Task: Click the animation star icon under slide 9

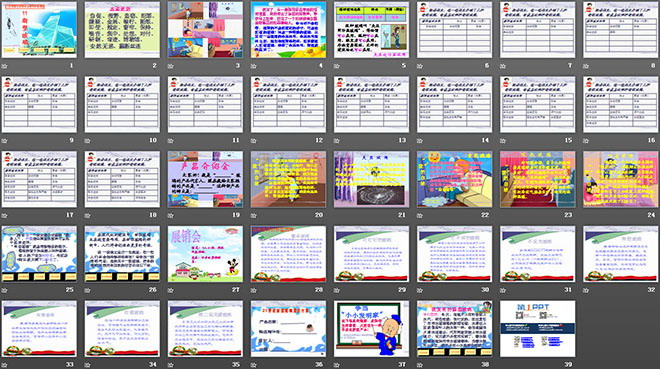Action: (x=5, y=141)
